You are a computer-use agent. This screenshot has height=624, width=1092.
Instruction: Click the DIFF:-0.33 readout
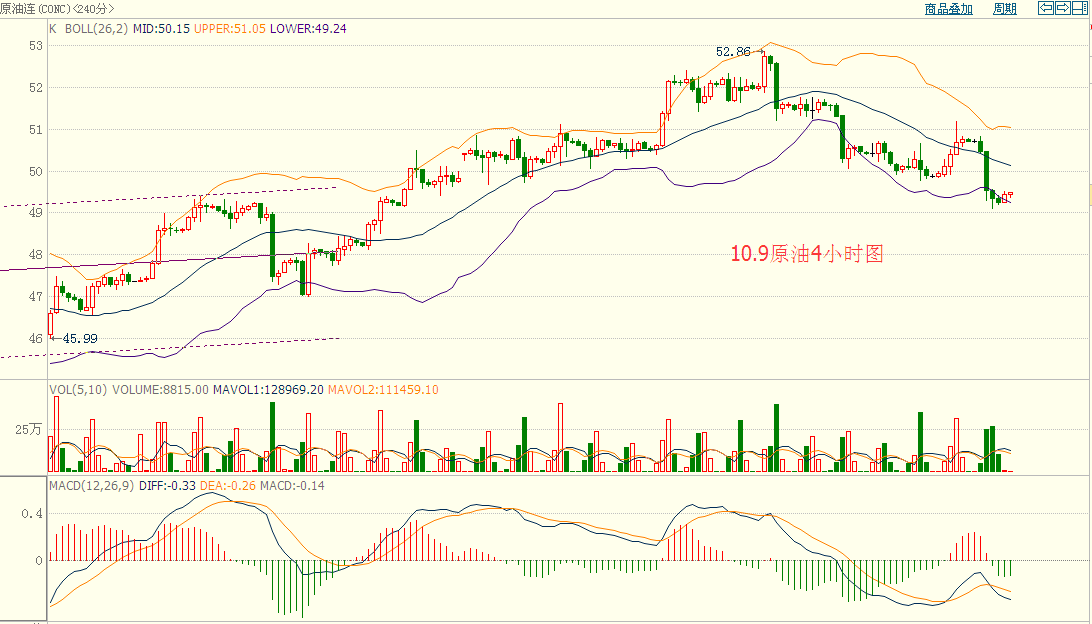point(167,485)
